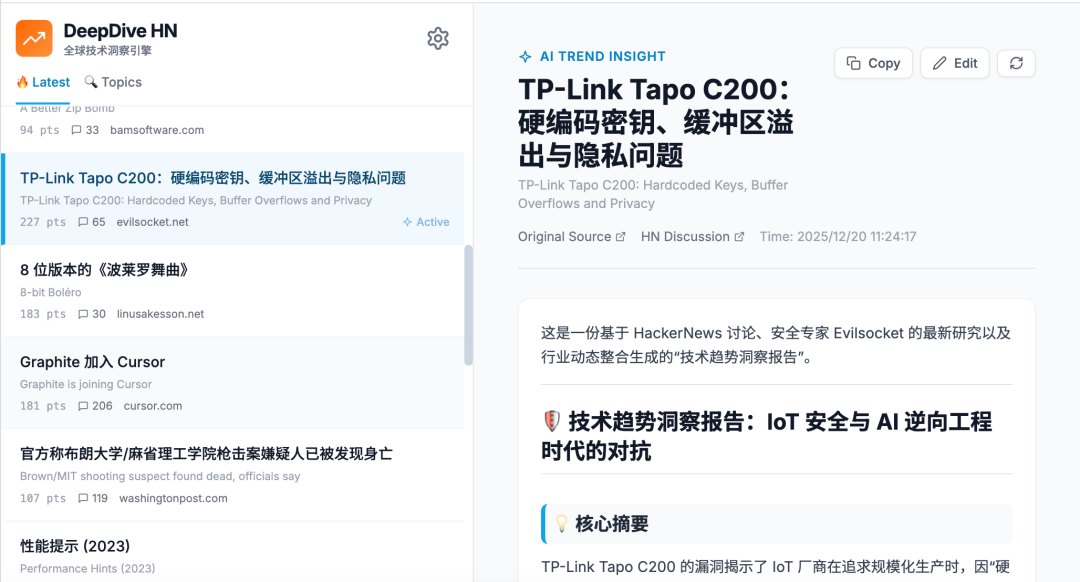The width and height of the screenshot is (1080, 582).
Task: Click the refresh icon button beside Edit
Action: pyautogui.click(x=1016, y=63)
